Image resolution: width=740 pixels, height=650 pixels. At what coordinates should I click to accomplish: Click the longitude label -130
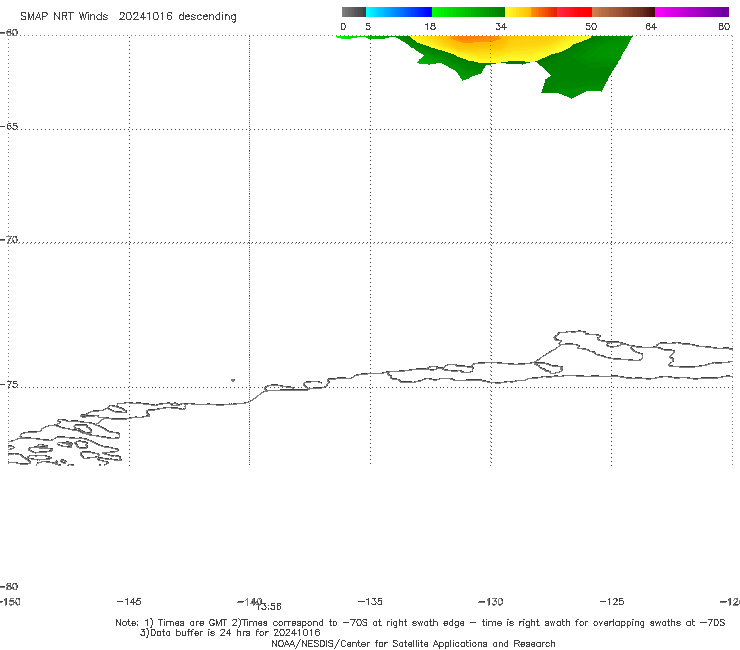click(x=491, y=601)
